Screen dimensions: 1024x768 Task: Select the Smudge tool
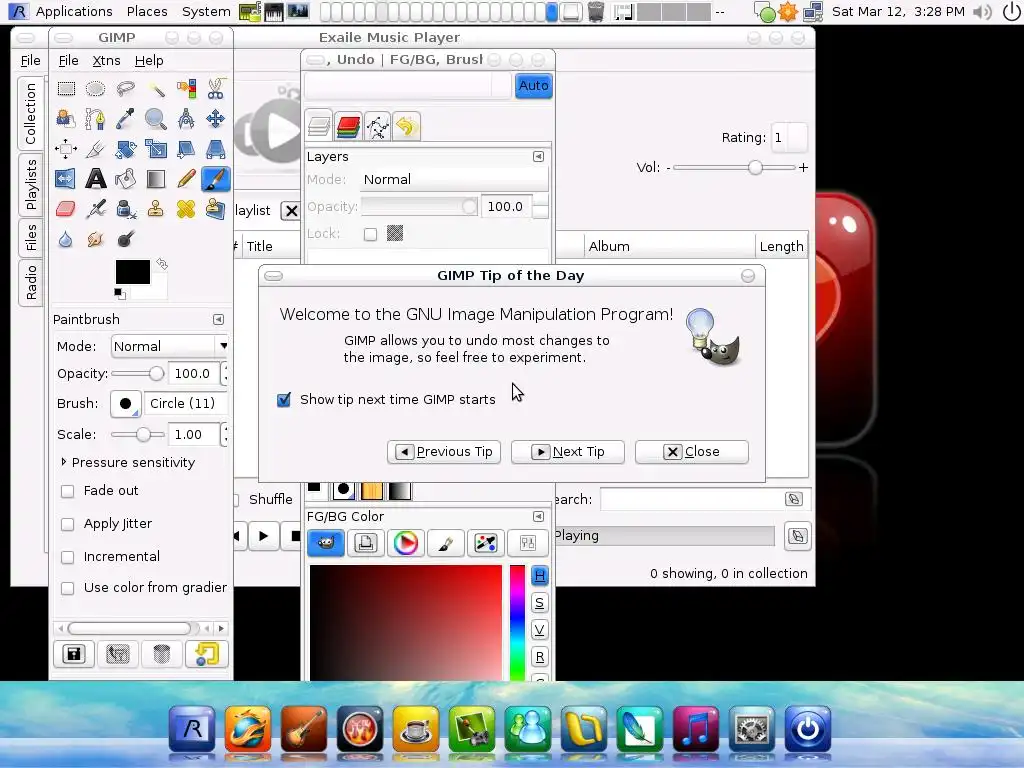pos(95,239)
